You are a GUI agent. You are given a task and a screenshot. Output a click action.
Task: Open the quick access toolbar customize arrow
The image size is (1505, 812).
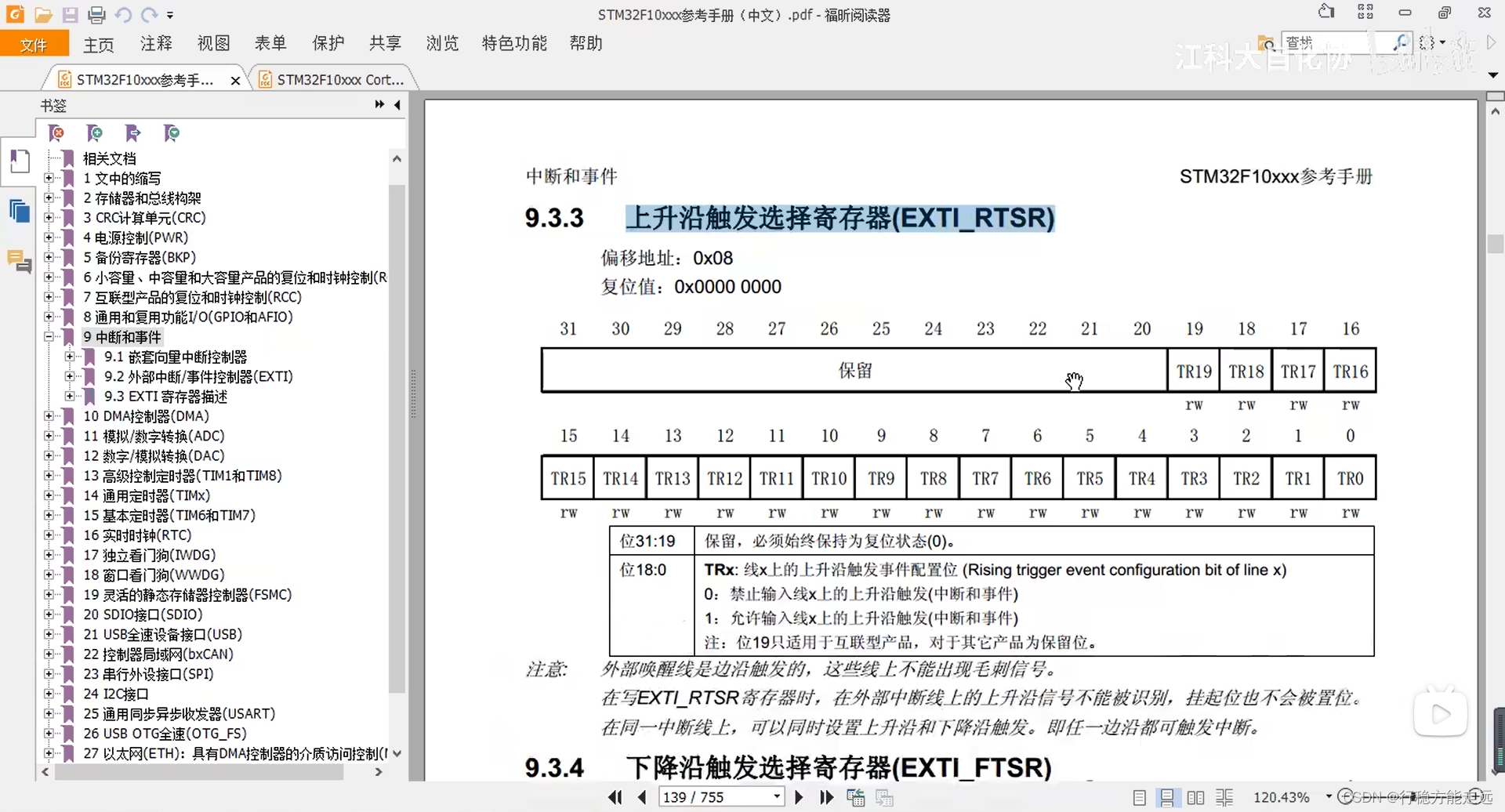[170, 15]
